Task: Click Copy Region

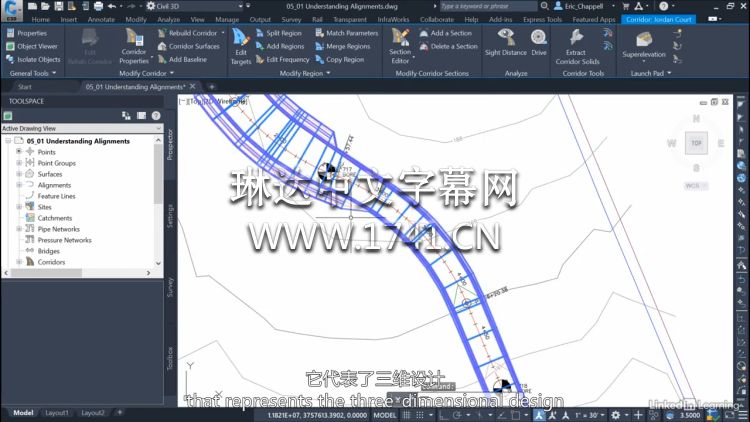Action: [x=340, y=59]
